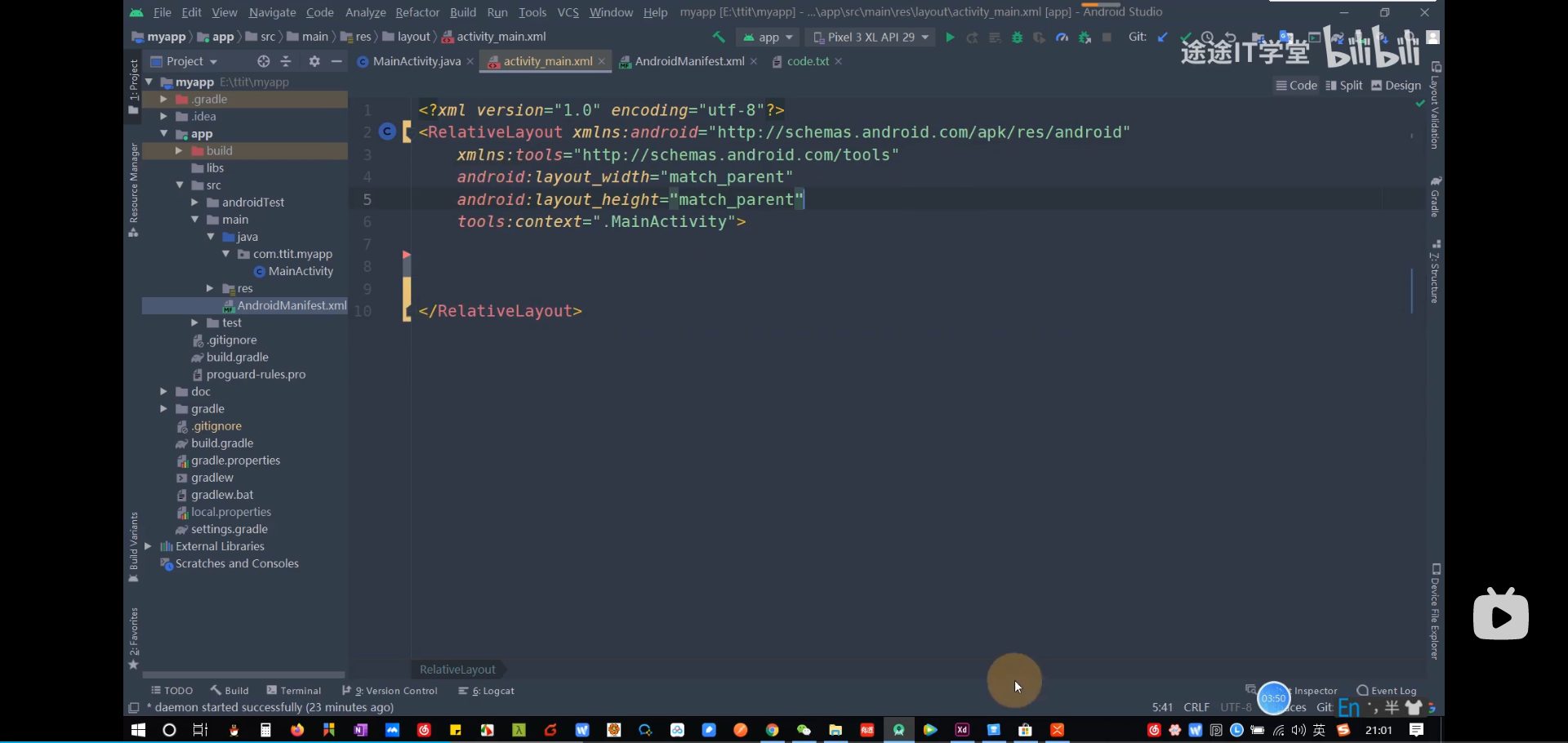Open the TODO tool window

[172, 691]
